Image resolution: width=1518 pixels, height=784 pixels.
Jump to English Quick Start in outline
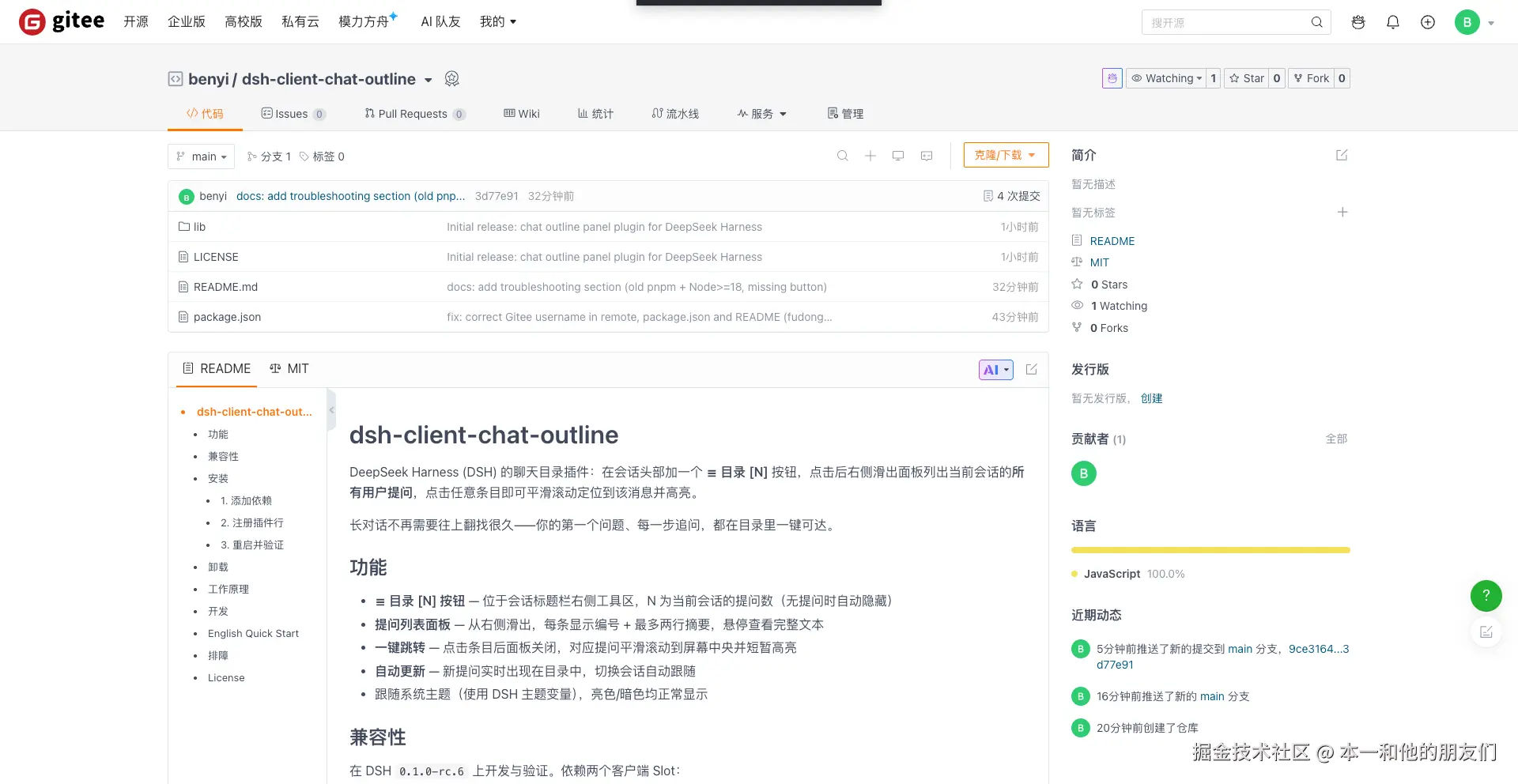[x=253, y=633]
